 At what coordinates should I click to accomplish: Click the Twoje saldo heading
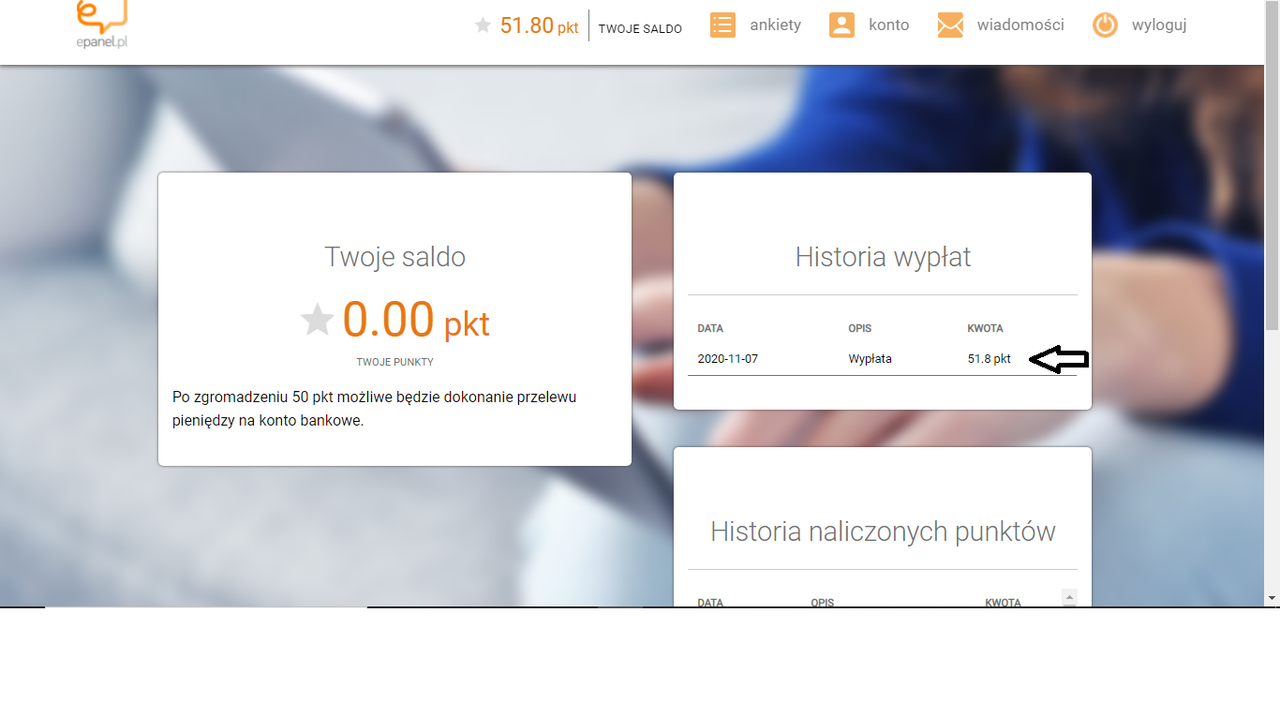(x=395, y=257)
